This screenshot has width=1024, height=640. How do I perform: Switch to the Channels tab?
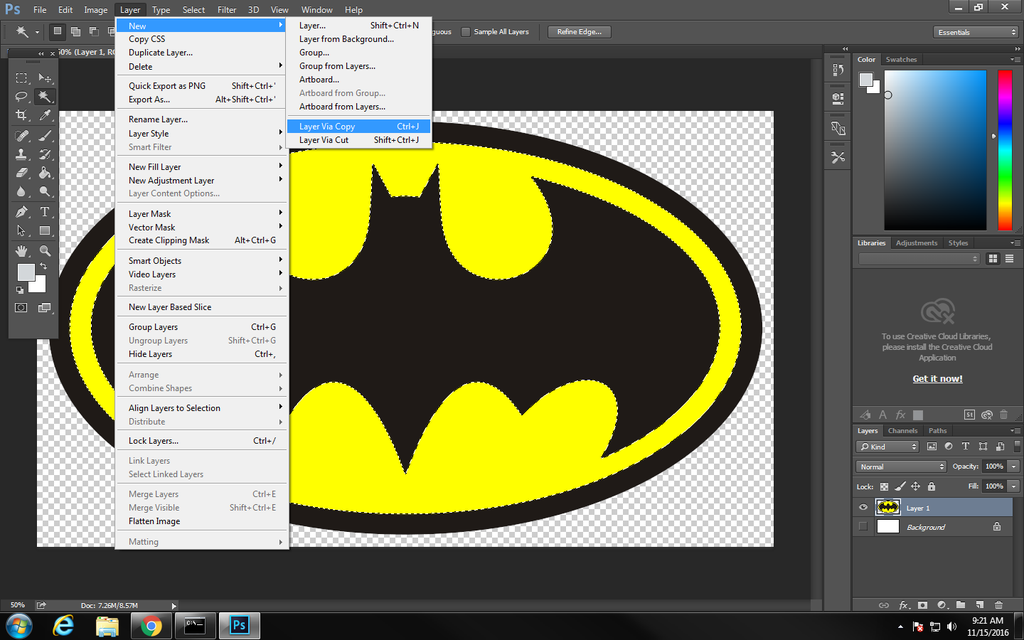(x=902, y=431)
